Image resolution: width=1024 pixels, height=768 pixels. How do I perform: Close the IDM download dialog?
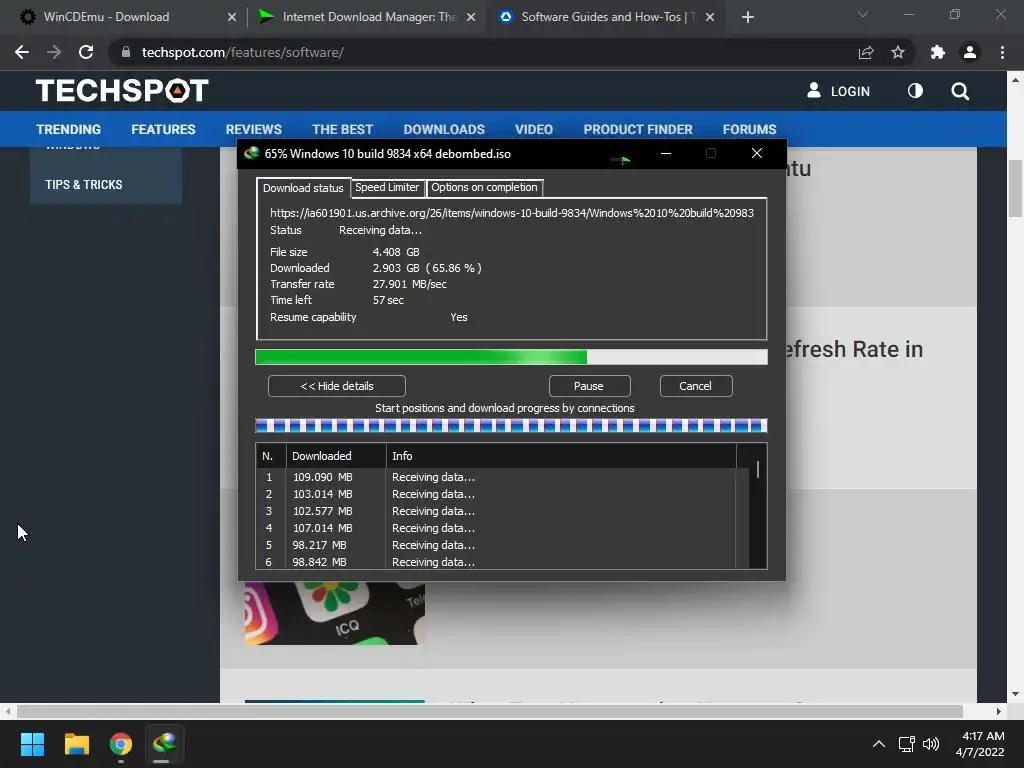[757, 153]
